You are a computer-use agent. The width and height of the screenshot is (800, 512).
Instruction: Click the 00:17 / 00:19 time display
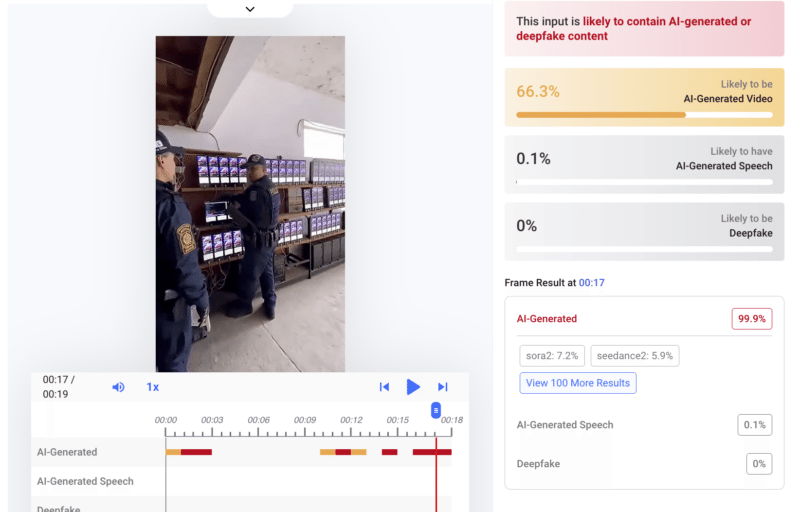point(59,387)
